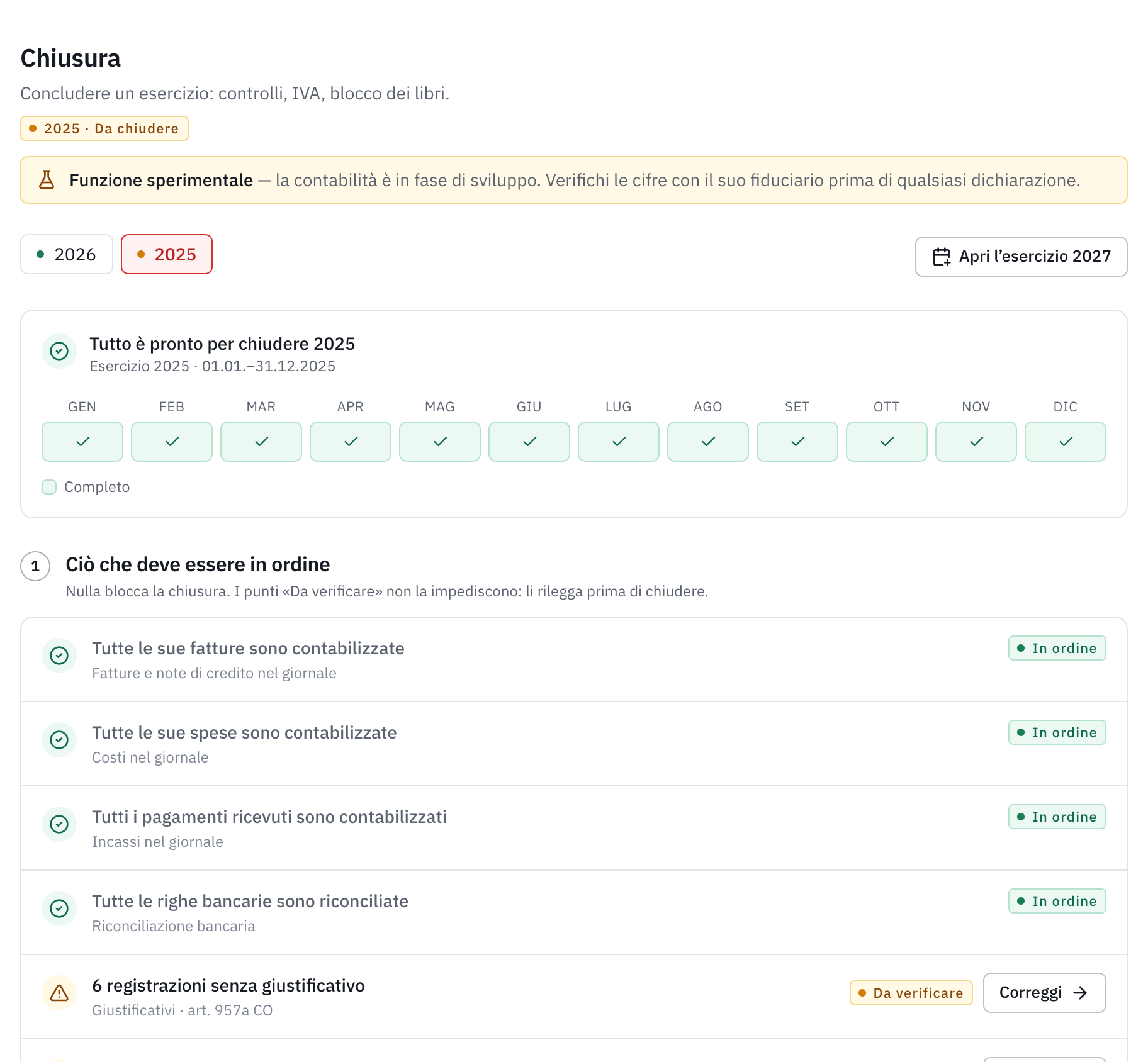Select the DIC month checkmark cell

1066,442
